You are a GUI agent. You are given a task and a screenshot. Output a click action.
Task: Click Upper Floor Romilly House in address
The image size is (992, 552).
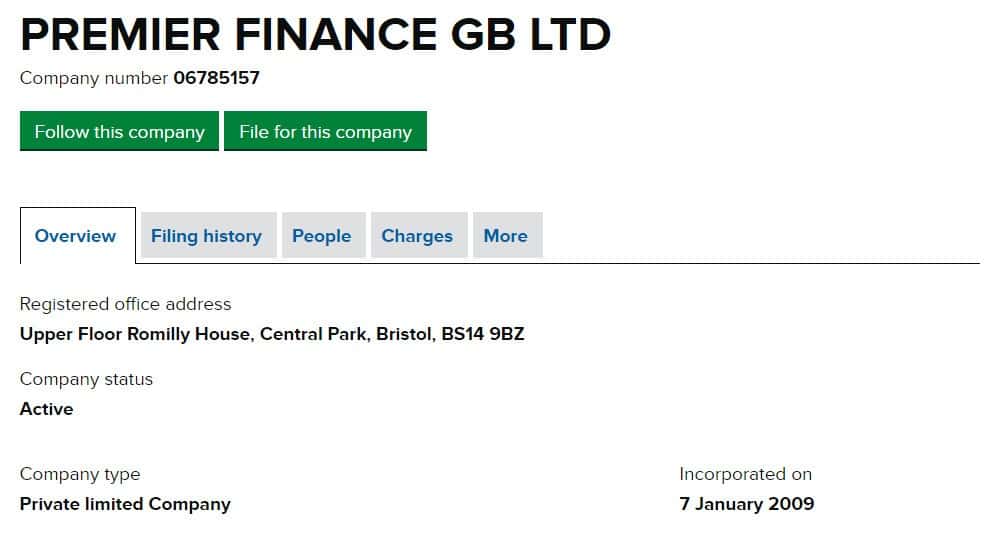[135, 334]
